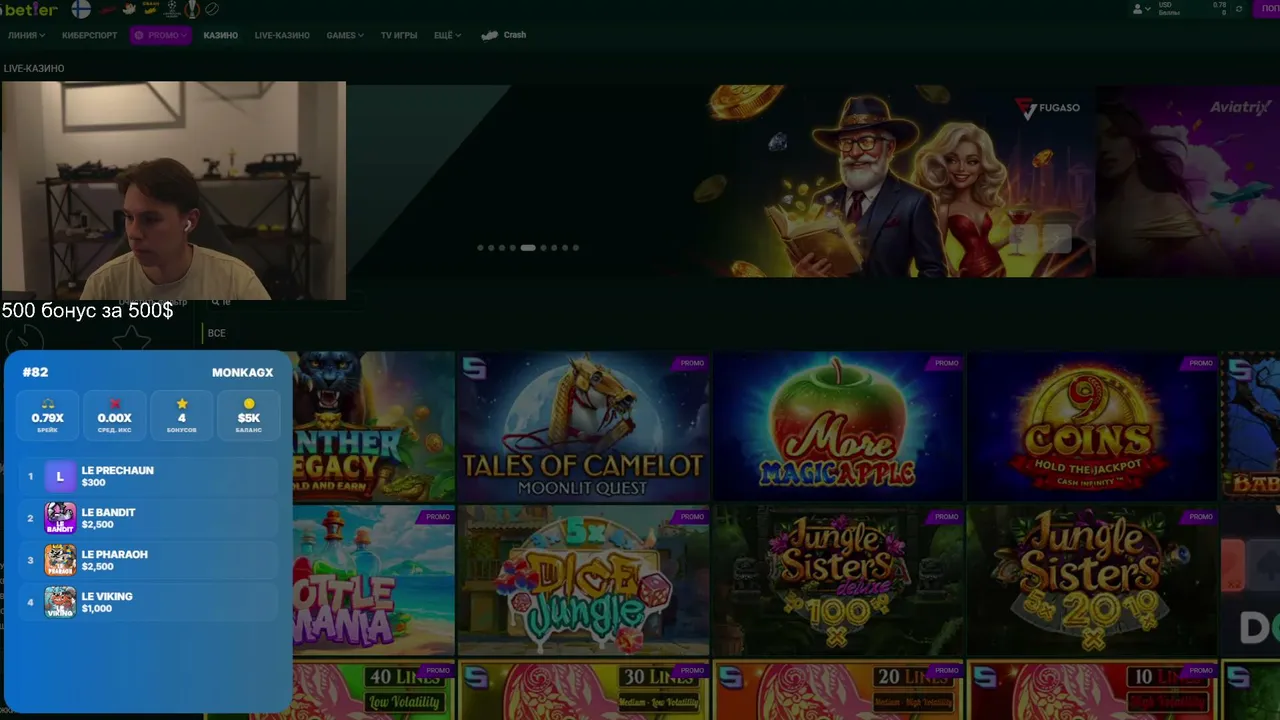Open the 30 Lines slot tile

(583, 690)
